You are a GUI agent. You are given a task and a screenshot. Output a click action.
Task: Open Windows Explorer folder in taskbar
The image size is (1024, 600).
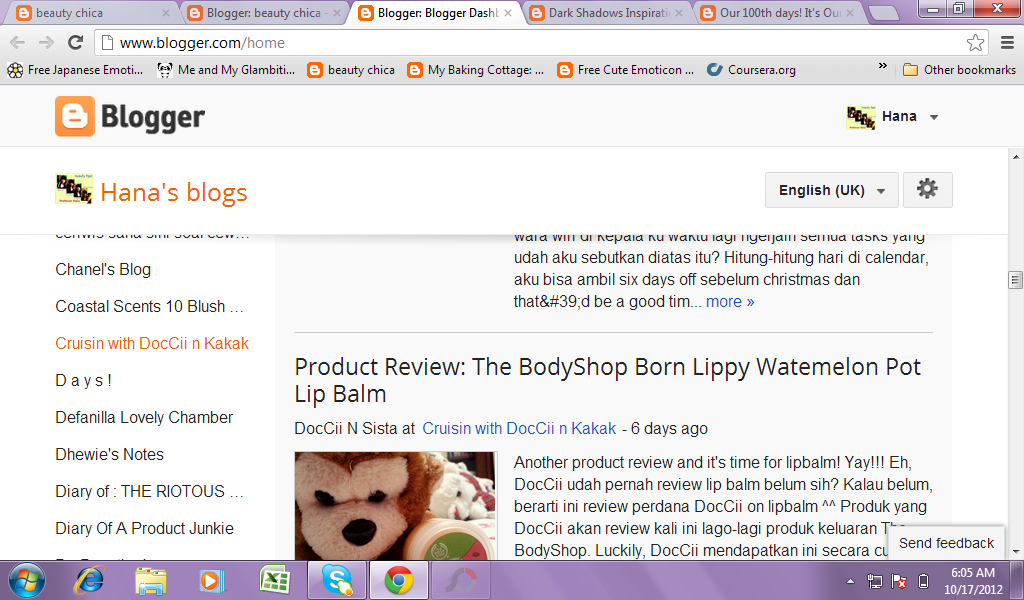[151, 580]
